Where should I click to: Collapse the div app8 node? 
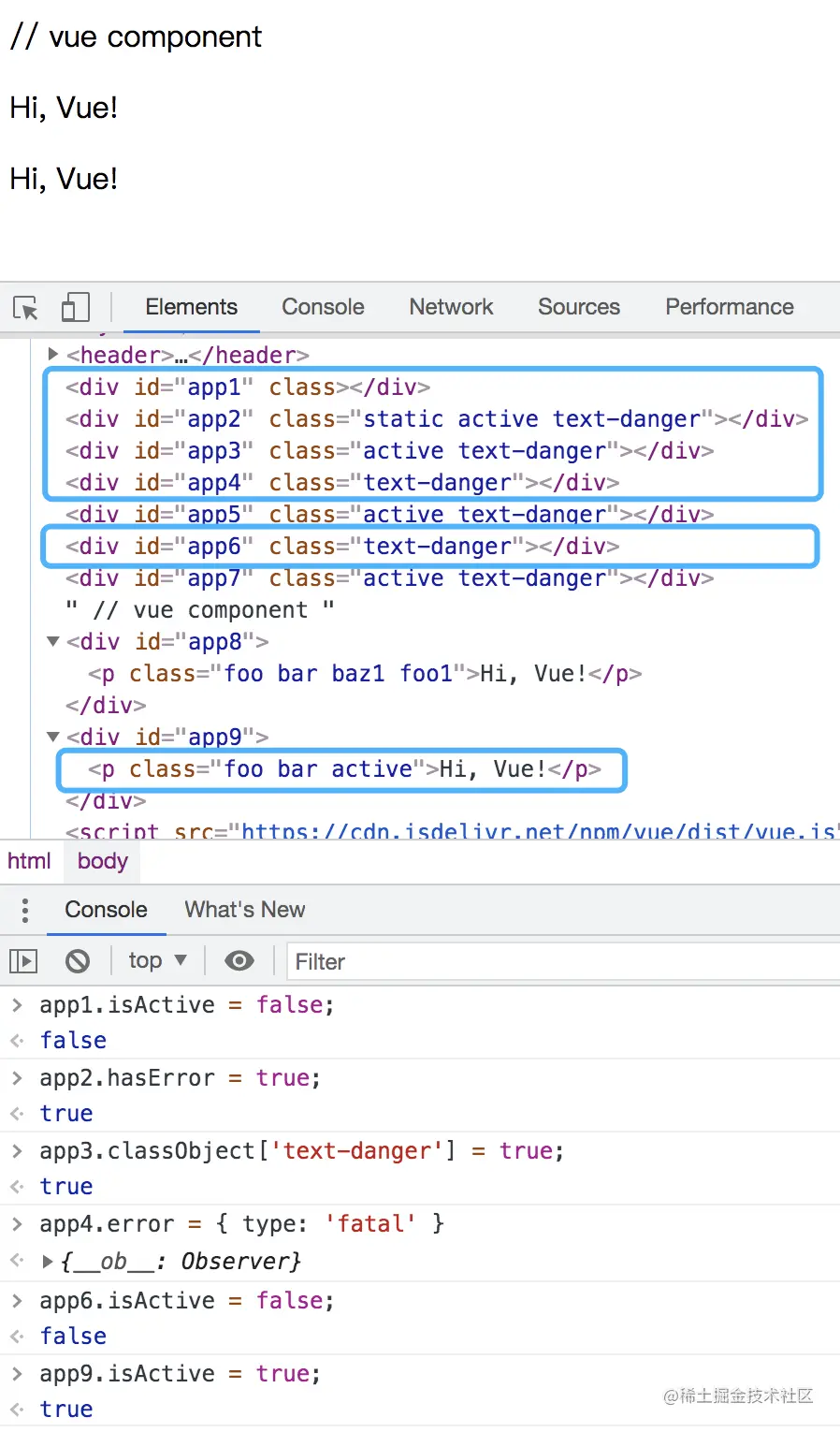[x=53, y=642]
